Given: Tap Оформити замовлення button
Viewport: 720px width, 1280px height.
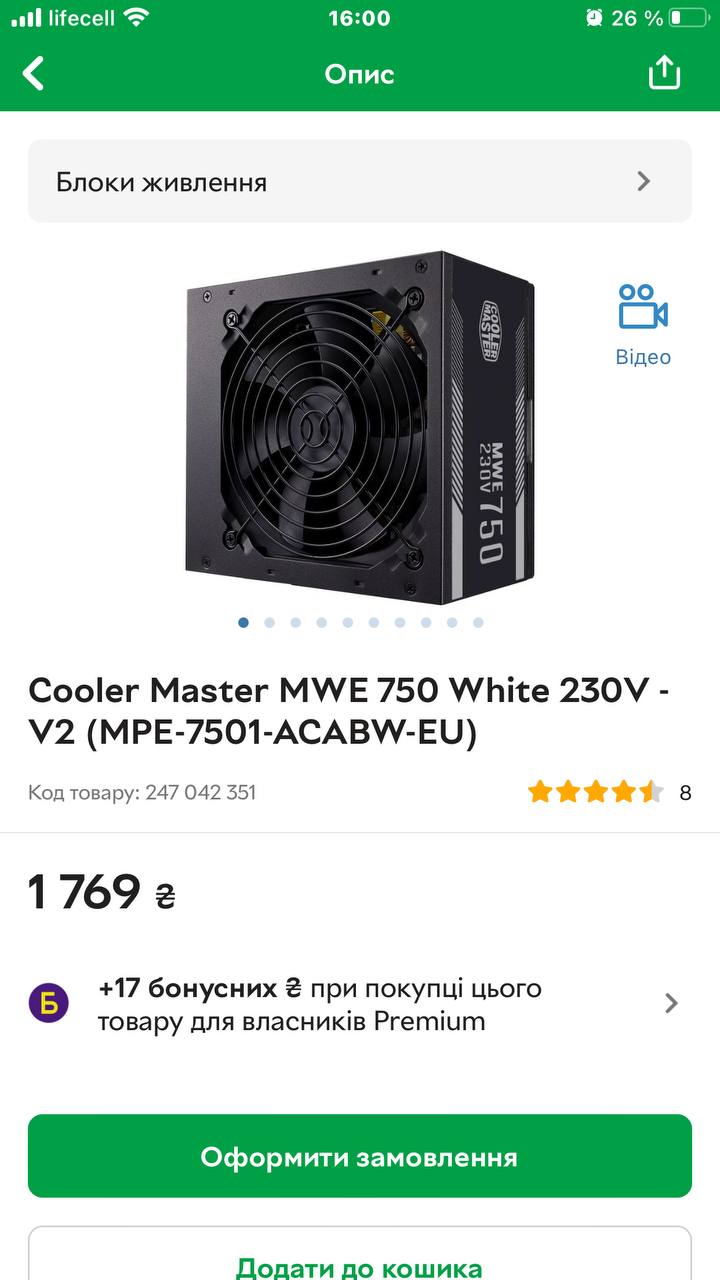Looking at the screenshot, I should click(360, 1156).
